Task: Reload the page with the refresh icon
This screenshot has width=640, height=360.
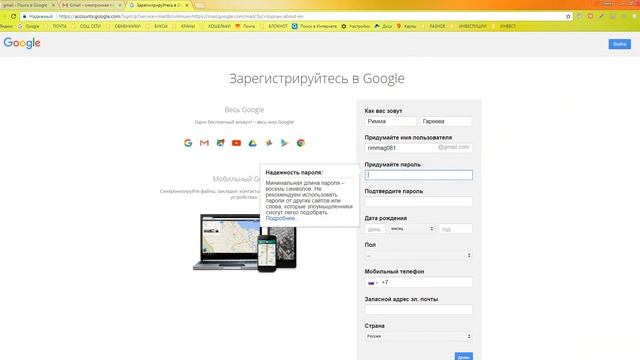Action: (x=13, y=16)
